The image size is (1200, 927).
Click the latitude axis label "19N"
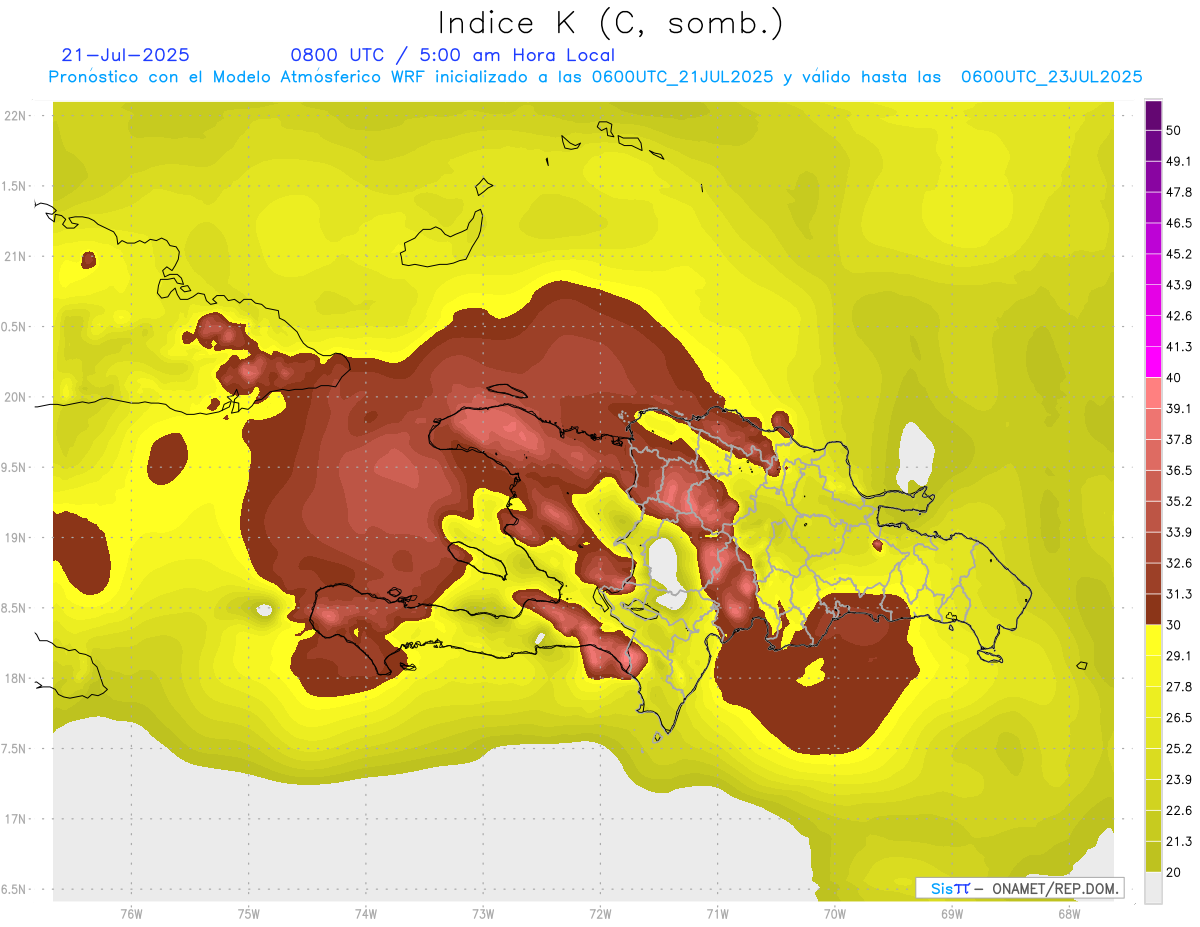click(17, 538)
